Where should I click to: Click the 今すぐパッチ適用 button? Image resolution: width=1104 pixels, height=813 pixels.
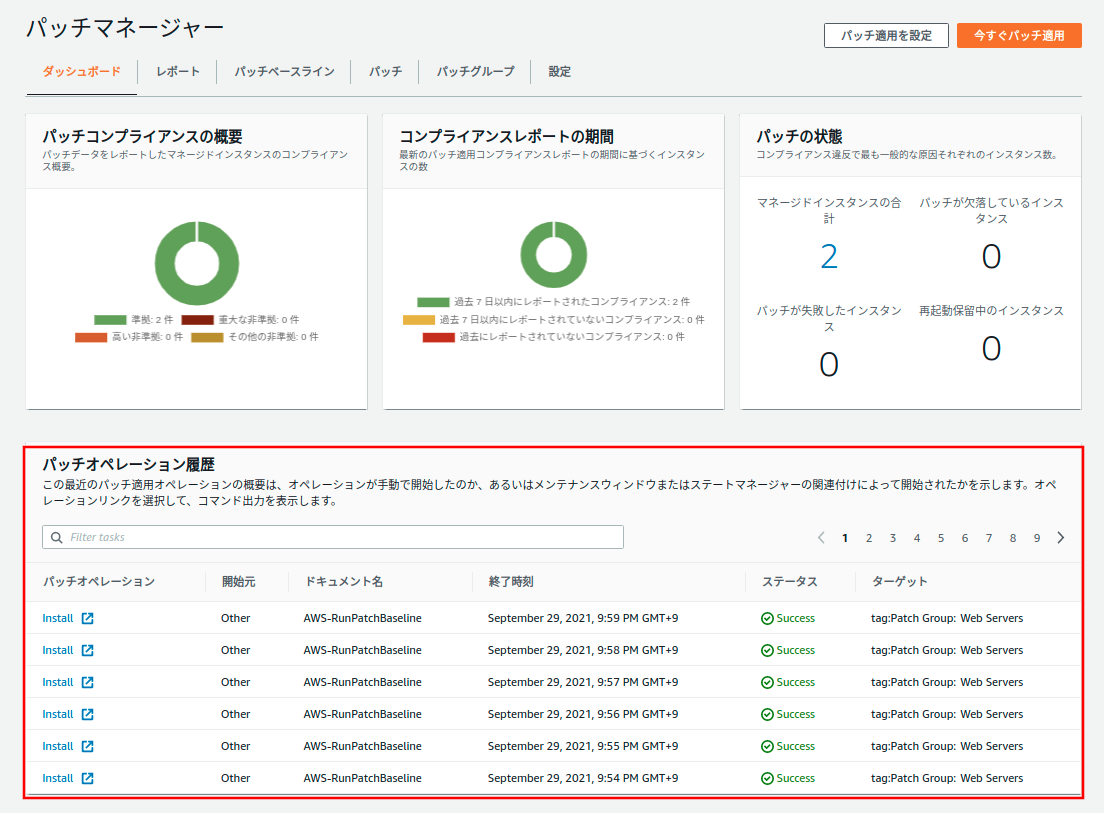coord(1019,35)
